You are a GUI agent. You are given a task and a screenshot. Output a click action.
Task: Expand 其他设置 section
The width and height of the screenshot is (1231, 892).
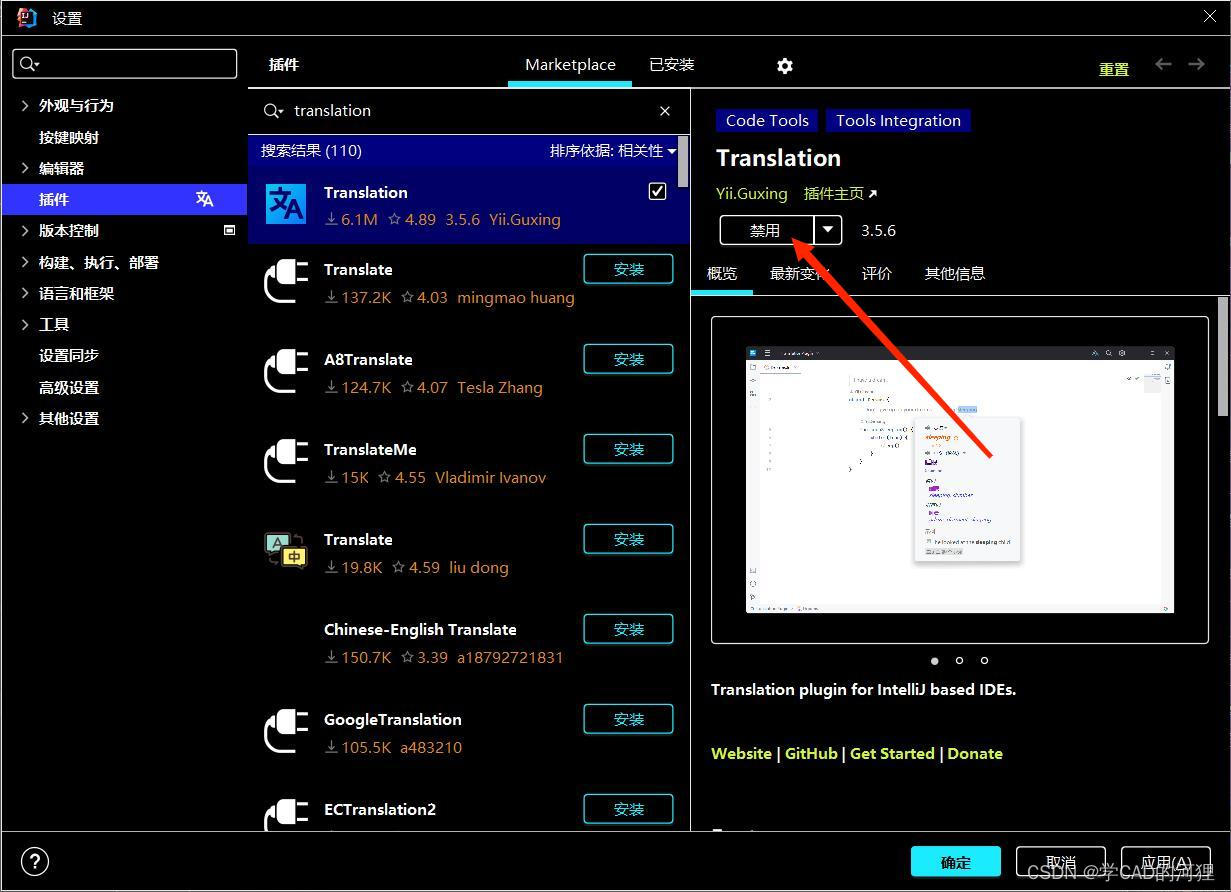(x=25, y=418)
